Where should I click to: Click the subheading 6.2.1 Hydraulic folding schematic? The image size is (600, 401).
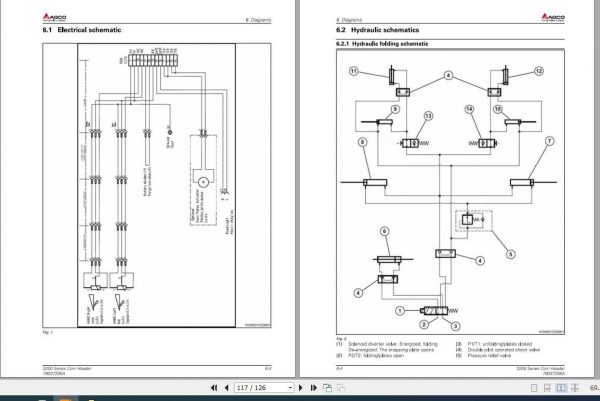click(x=382, y=44)
